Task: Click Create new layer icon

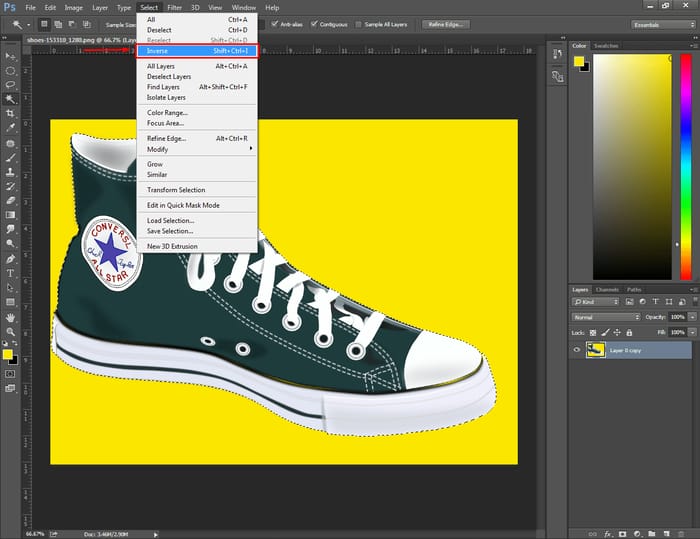Action: point(667,534)
